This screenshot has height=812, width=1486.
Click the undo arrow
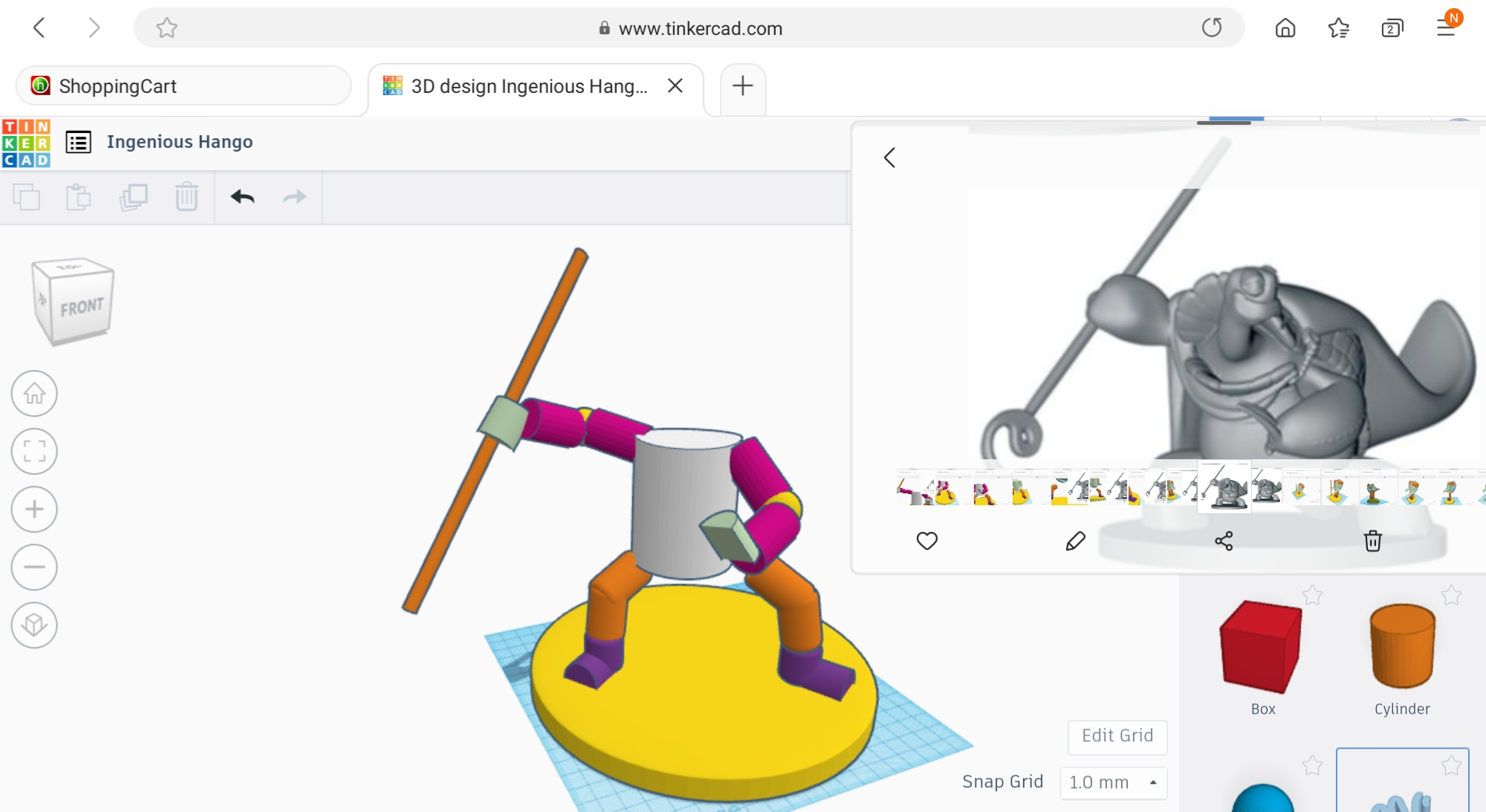(x=242, y=197)
